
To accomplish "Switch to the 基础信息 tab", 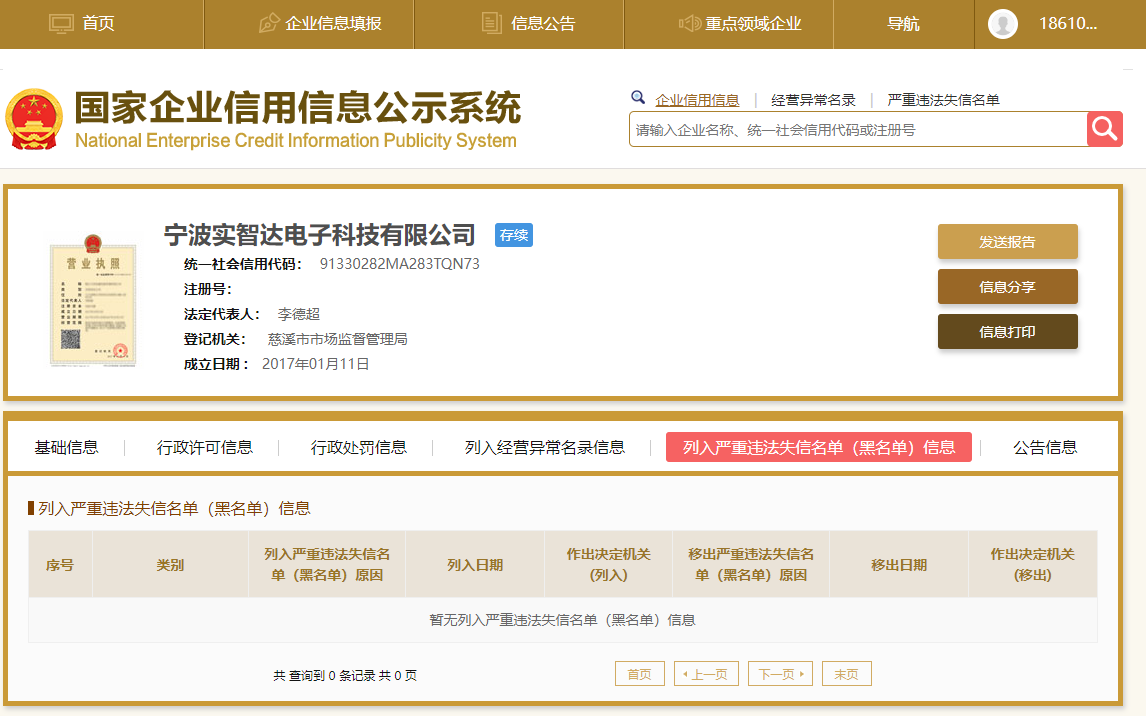I will point(67,447).
